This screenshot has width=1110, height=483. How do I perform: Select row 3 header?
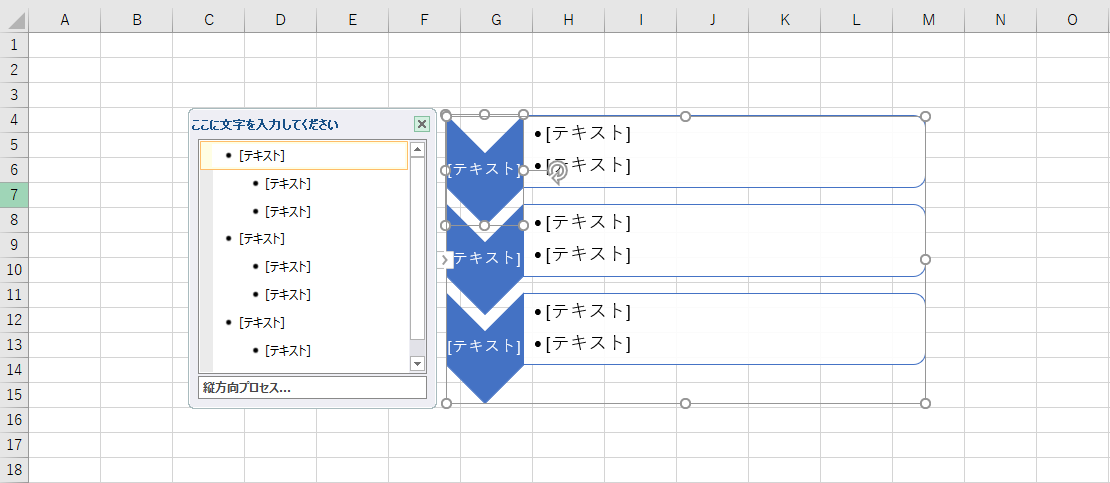(x=14, y=95)
